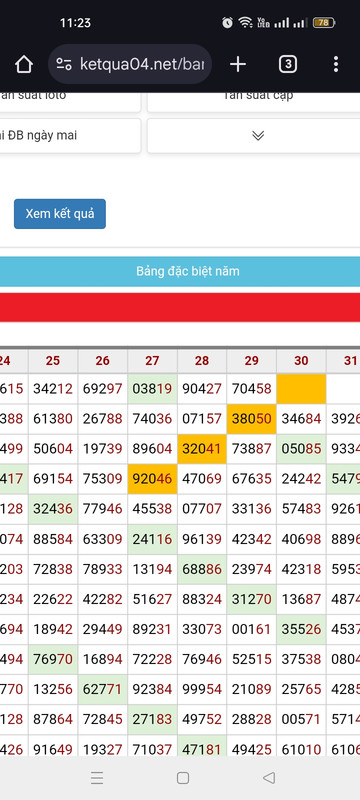Open the 'ĐB ngày mai' option
The height and width of the screenshot is (800, 360).
tap(70, 136)
